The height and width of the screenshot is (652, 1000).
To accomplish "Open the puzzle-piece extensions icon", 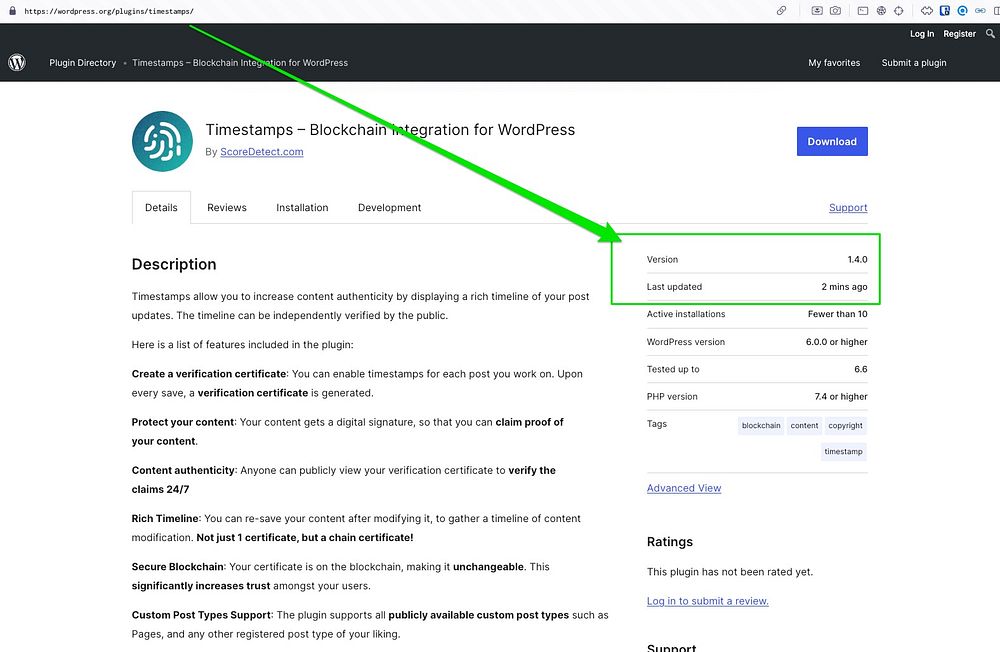I will pos(927,11).
